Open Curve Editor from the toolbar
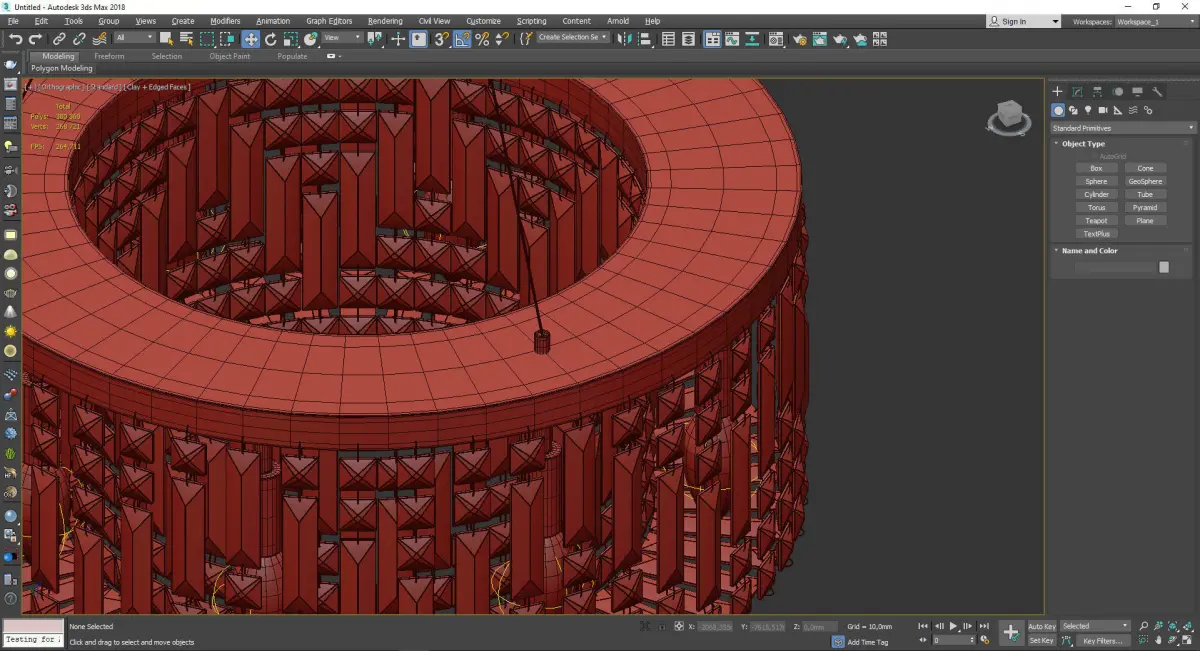This screenshot has height=651, width=1200. pyautogui.click(x=730, y=39)
